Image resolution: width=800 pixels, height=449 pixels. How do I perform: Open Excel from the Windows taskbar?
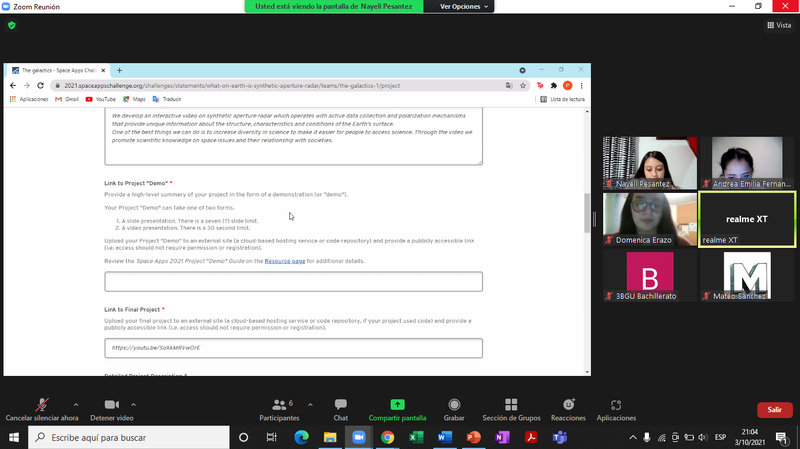[416, 438]
